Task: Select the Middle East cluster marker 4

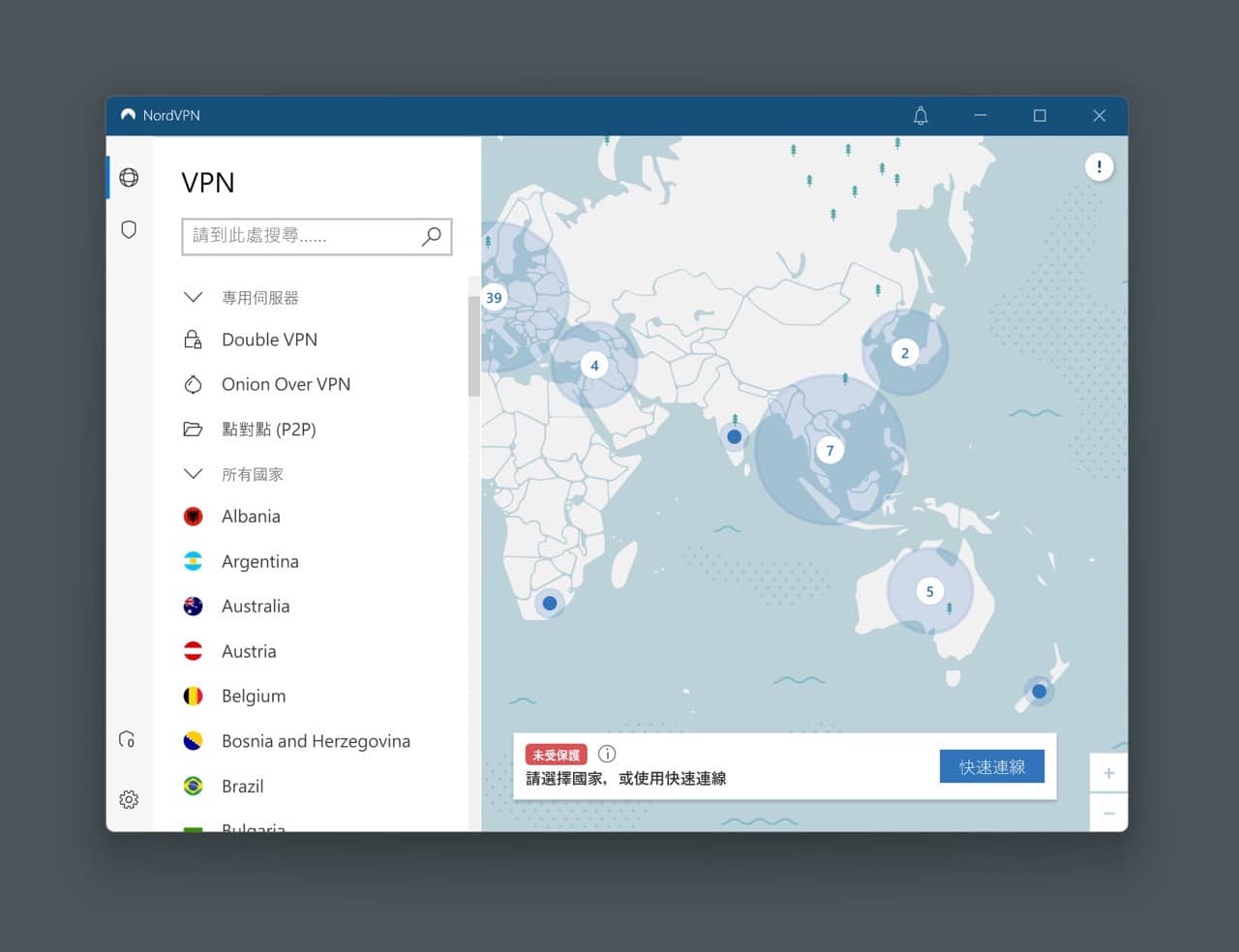Action: 594,365
